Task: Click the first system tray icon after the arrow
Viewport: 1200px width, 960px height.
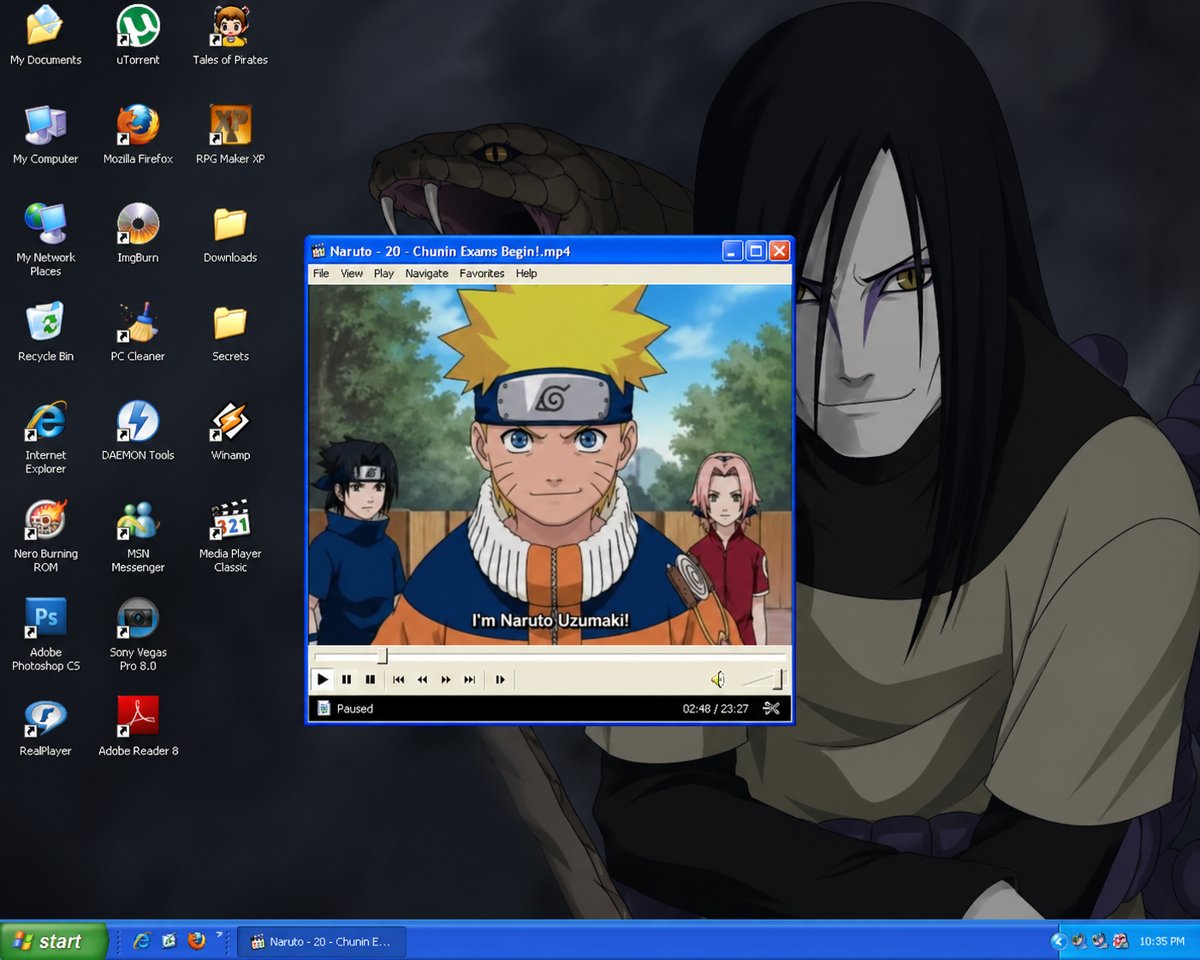Action: [1079, 941]
